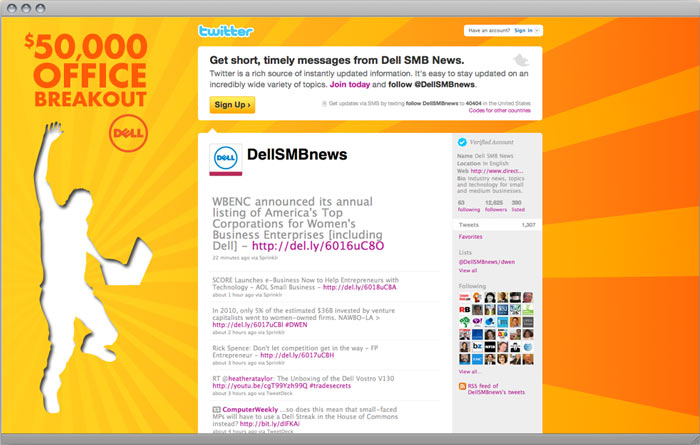Viewport: 700px width, 445px height.
Task: Click the verified account checkmark badge
Action: point(461,142)
